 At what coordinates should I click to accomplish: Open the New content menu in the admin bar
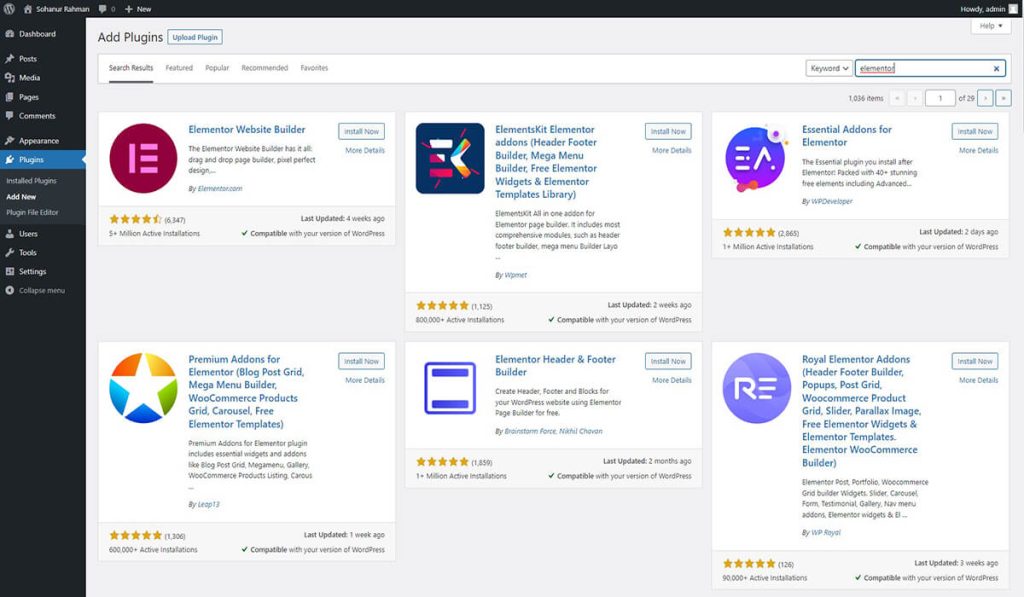138,9
